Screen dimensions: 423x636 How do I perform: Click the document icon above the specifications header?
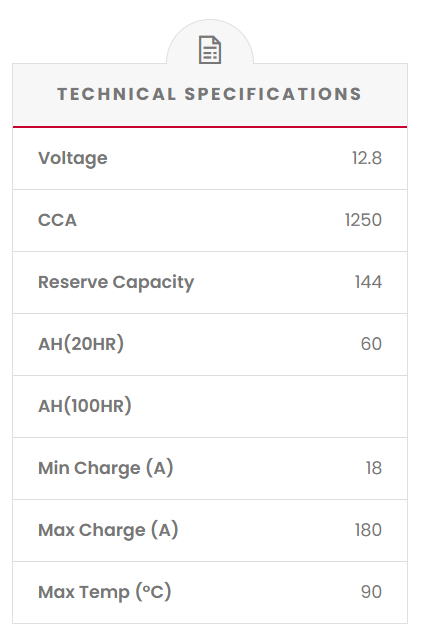210,50
